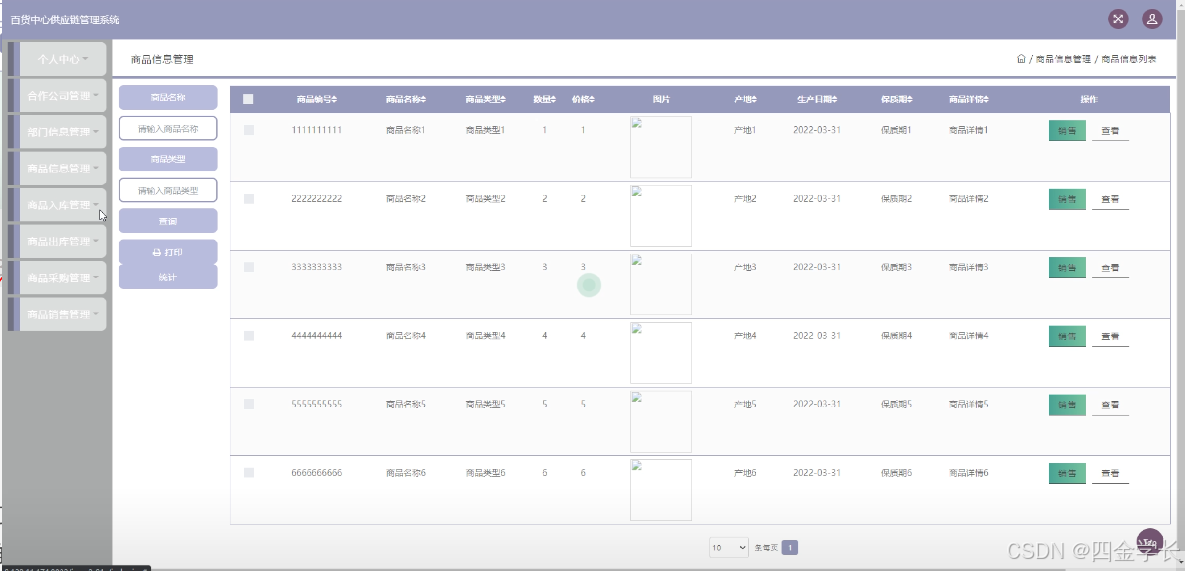
Task: Sort by the 商品类型 column arrows
Action: point(503,100)
